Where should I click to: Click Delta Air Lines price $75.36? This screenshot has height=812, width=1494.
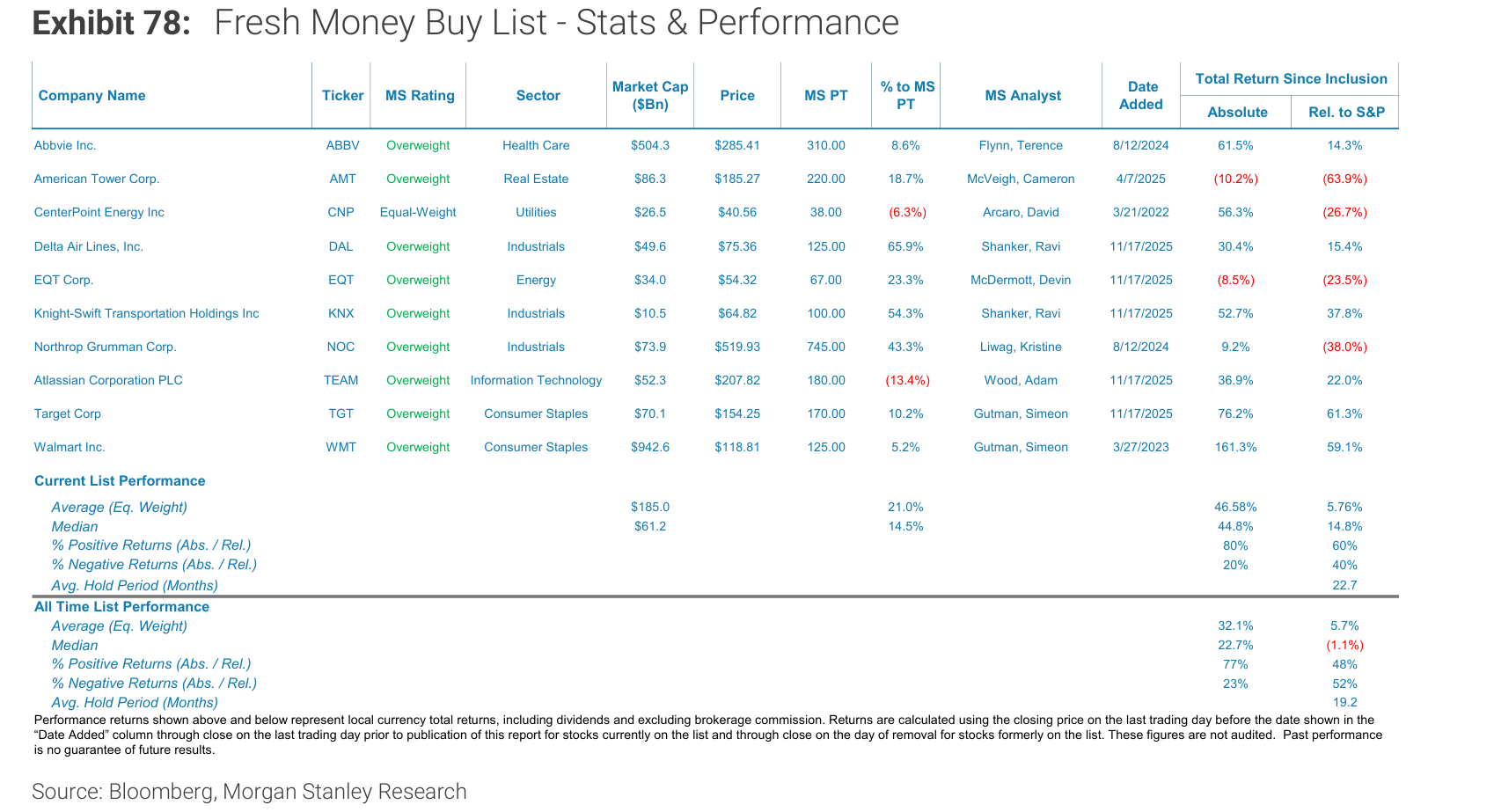coord(736,247)
